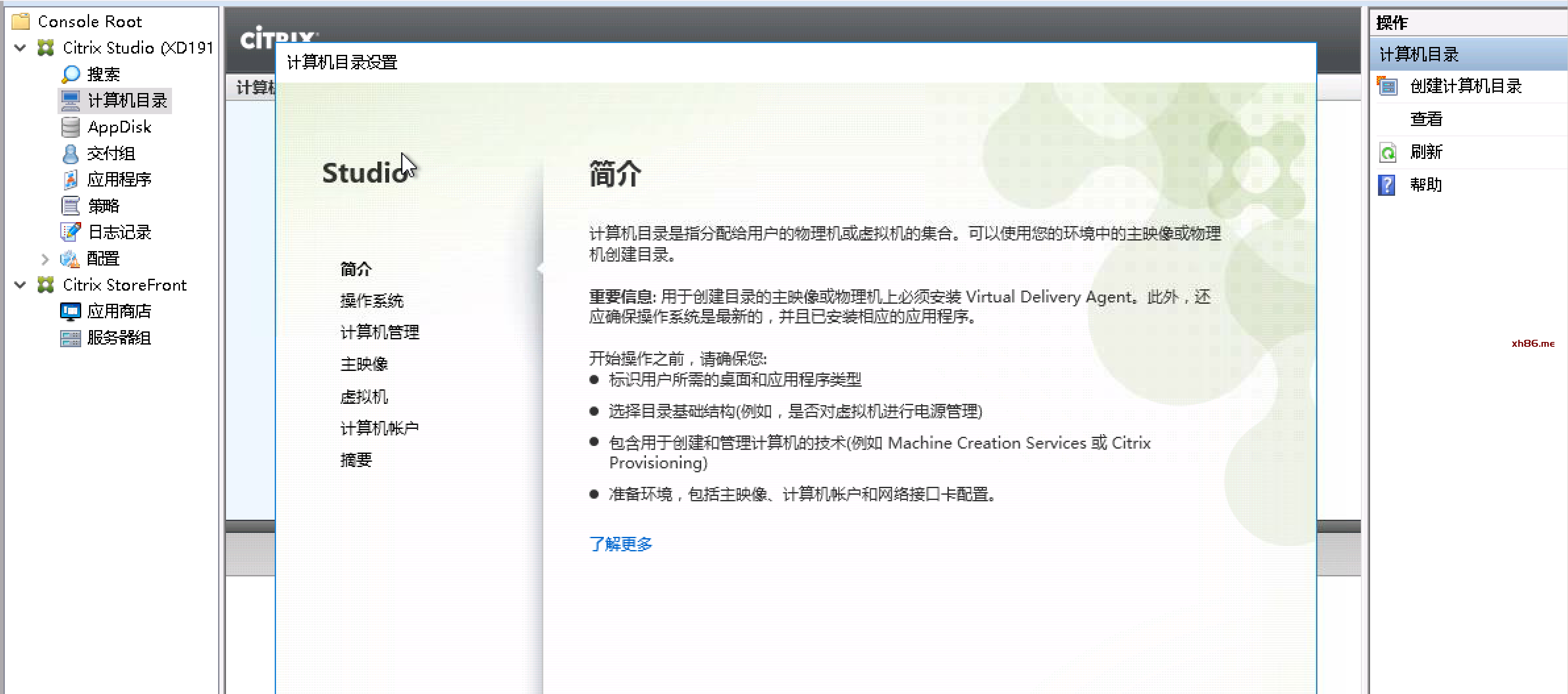The image size is (1568, 694).
Task: Select machine catalogs (计算机目录) tree item
Action: (127, 101)
